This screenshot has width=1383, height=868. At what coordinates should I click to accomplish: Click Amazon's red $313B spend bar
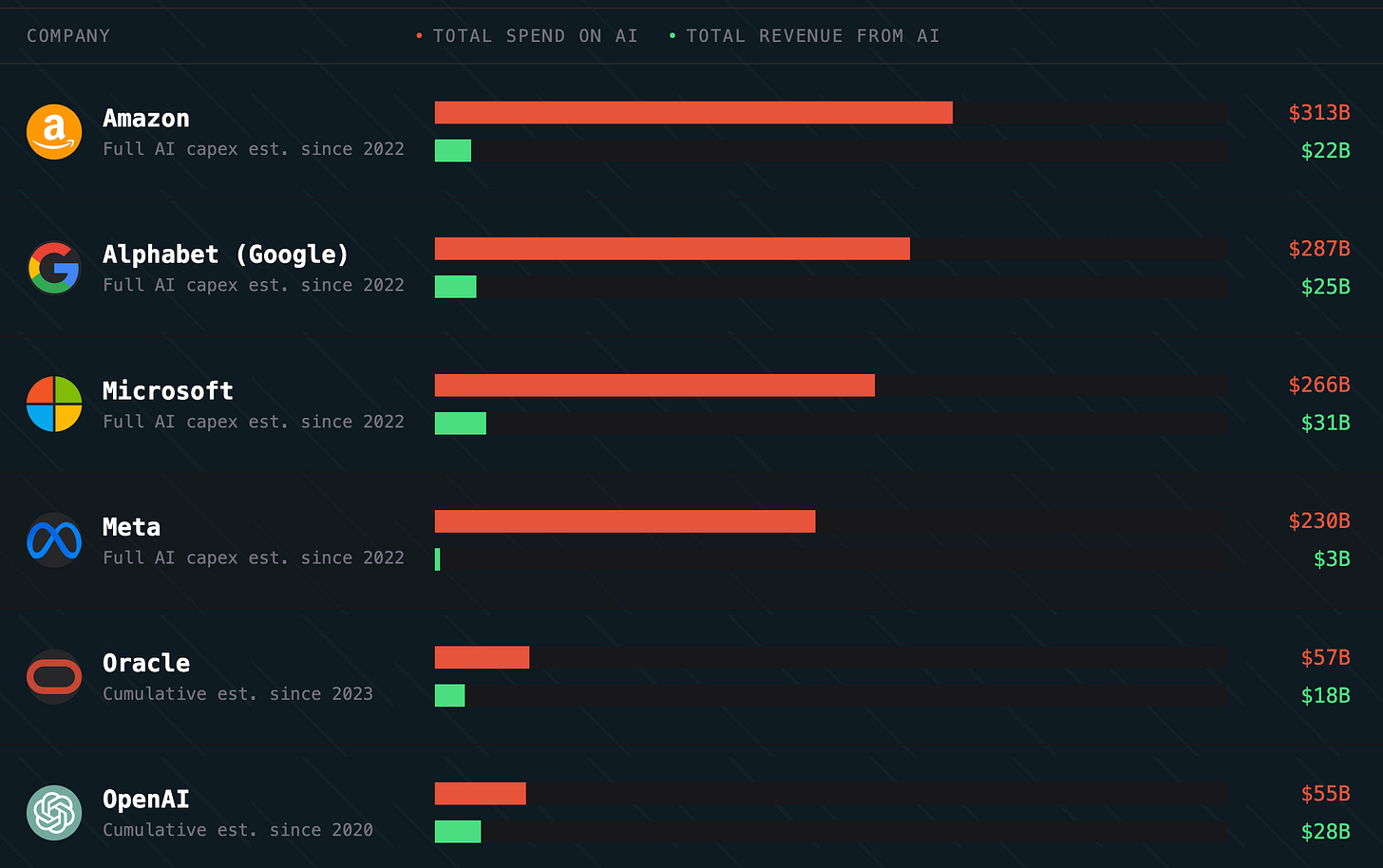click(693, 112)
